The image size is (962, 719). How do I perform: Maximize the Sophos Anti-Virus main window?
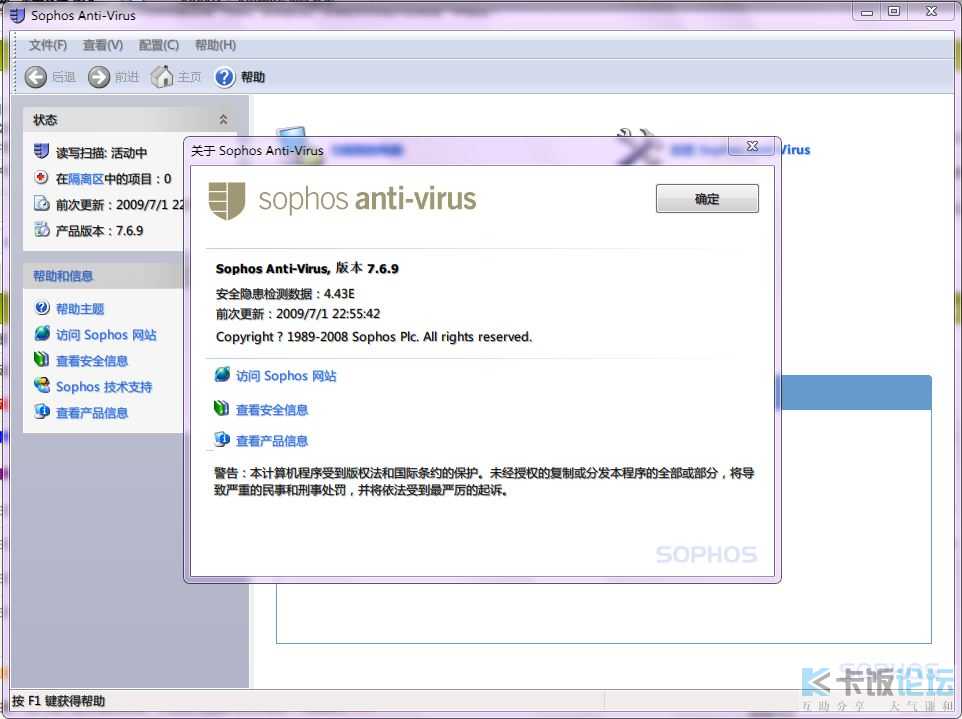894,11
